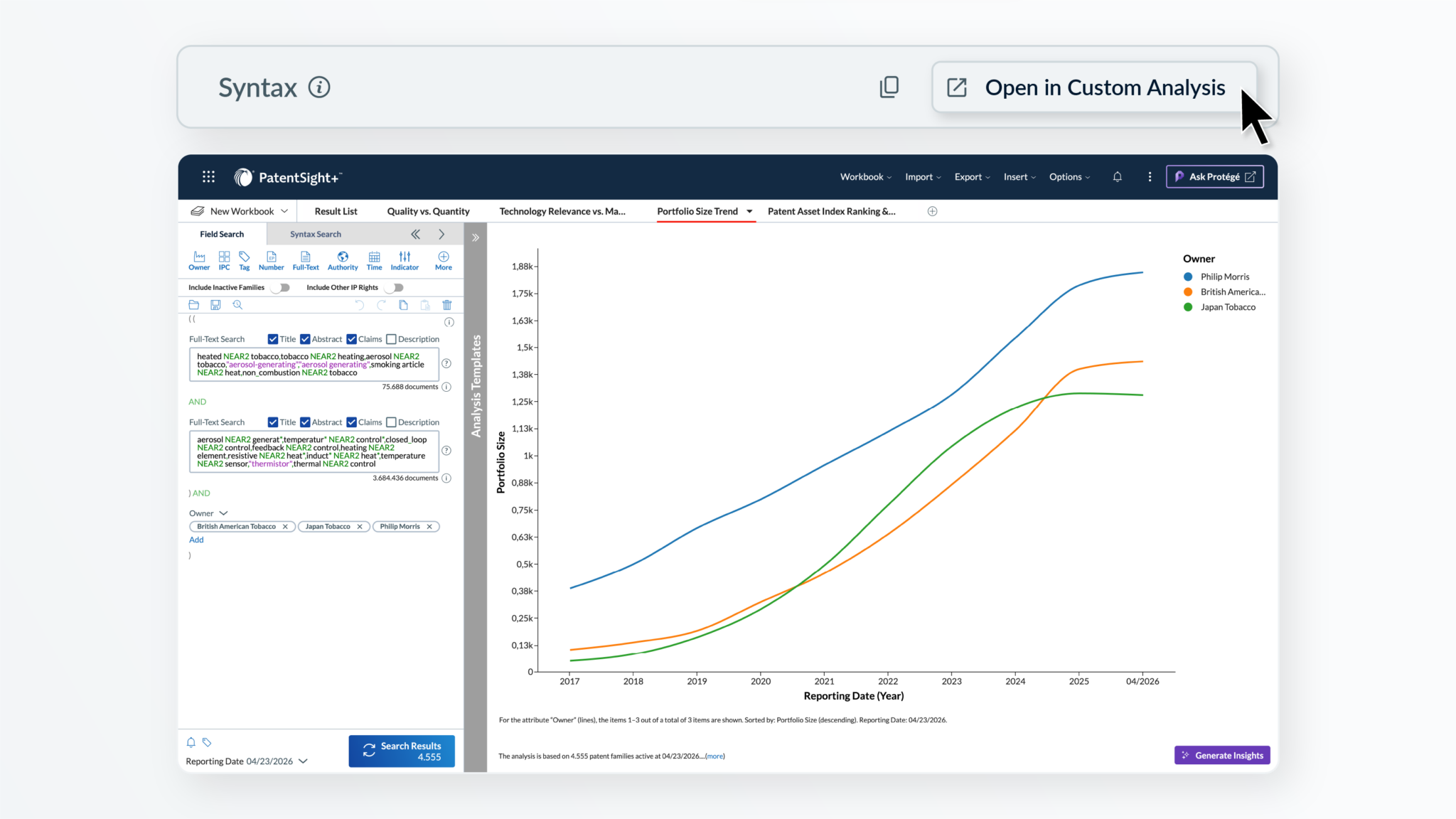This screenshot has width=1456, height=819.
Task: Enable Description in second Full-Text Search
Action: [x=391, y=422]
